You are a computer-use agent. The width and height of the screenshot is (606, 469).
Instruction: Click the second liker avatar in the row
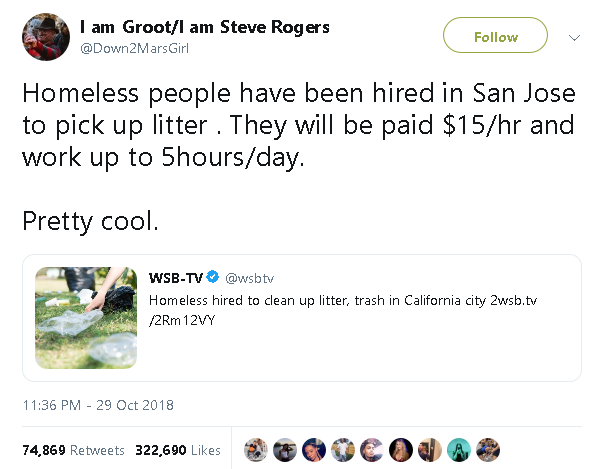284,450
